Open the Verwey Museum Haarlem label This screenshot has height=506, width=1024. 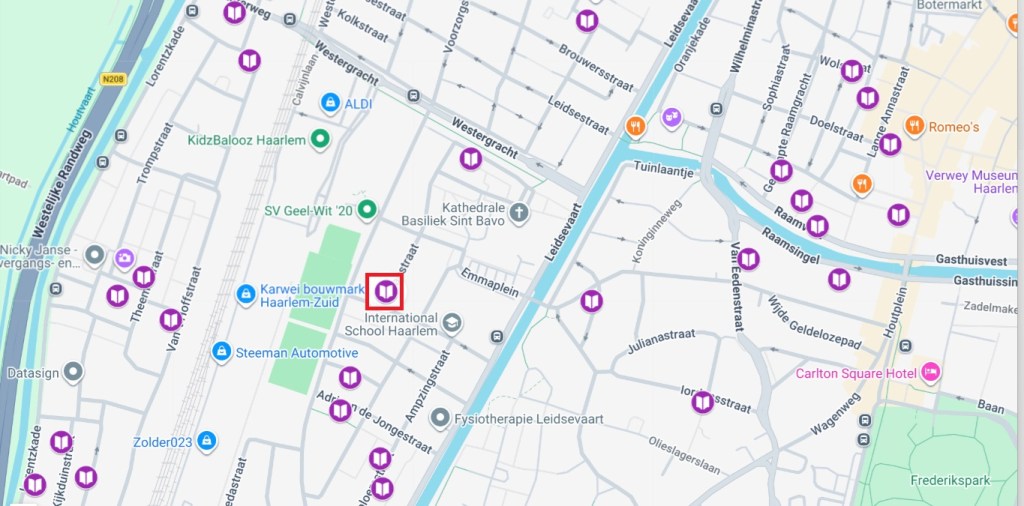coord(971,182)
